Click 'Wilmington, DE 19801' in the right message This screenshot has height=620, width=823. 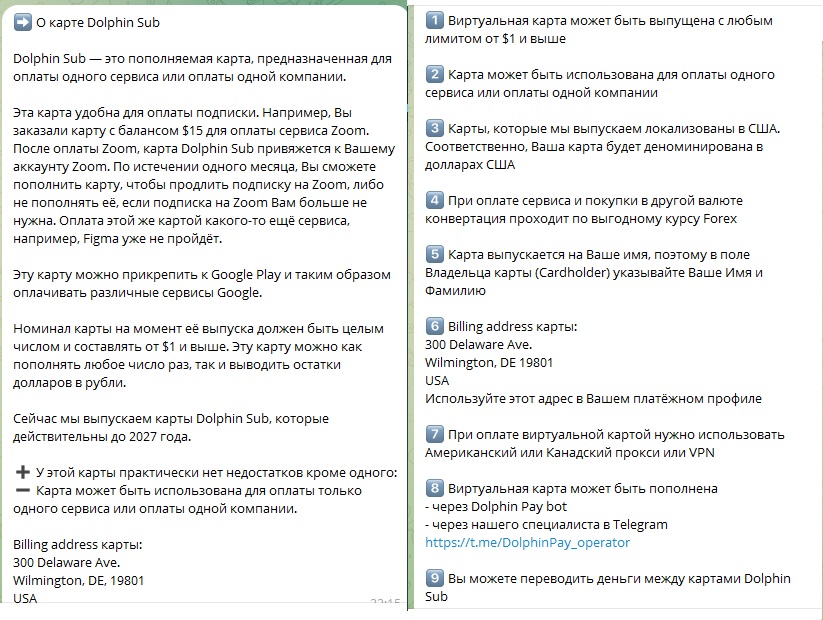coord(489,362)
